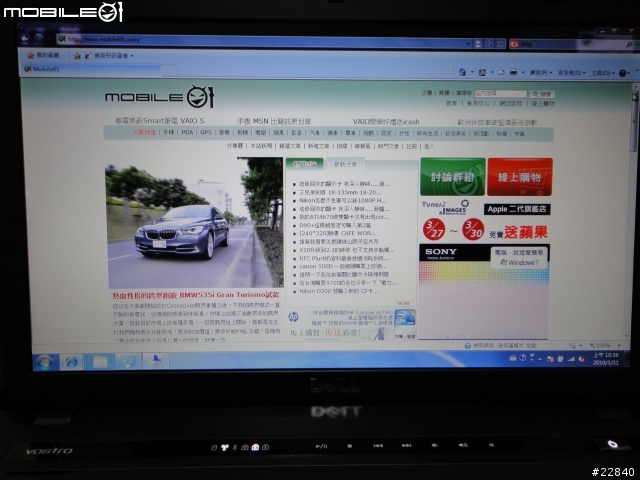Click the Home icon in command bar
This screenshot has height=480, width=640.
coord(462,72)
